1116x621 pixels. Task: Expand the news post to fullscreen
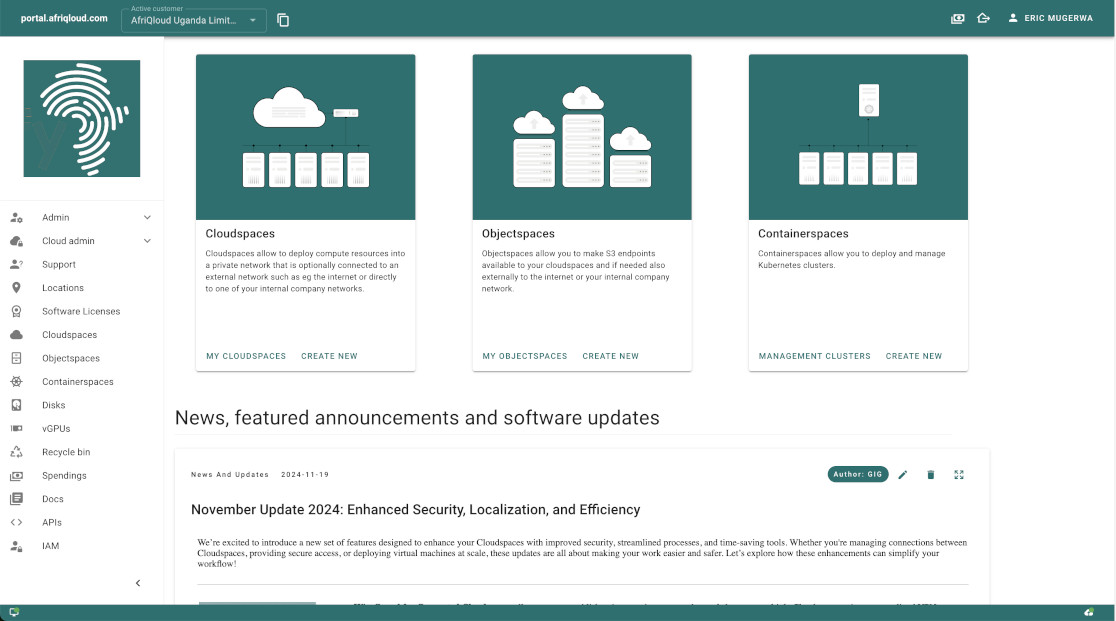pyautogui.click(x=959, y=475)
